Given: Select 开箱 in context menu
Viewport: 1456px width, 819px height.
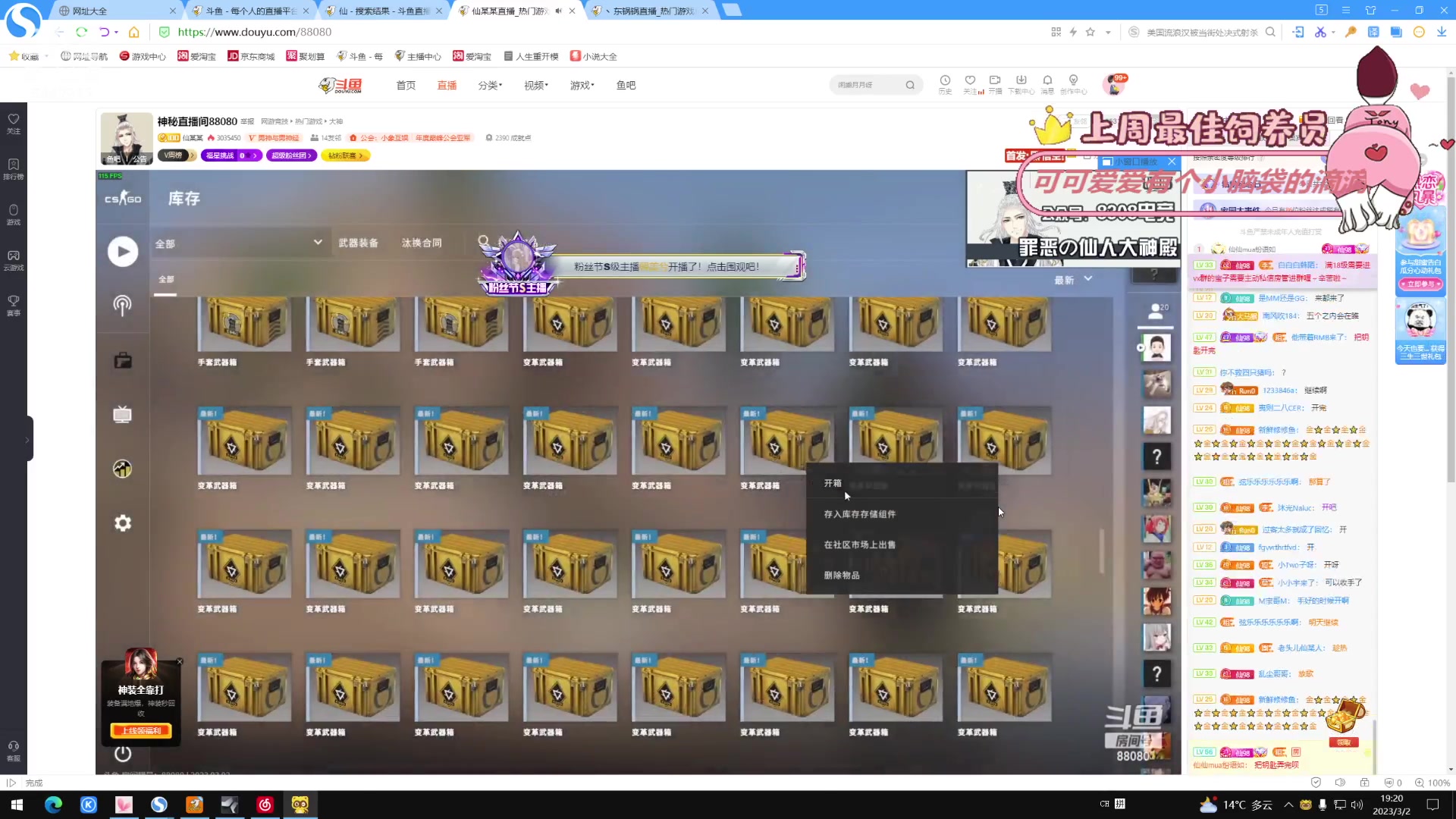Looking at the screenshot, I should click(902, 483).
